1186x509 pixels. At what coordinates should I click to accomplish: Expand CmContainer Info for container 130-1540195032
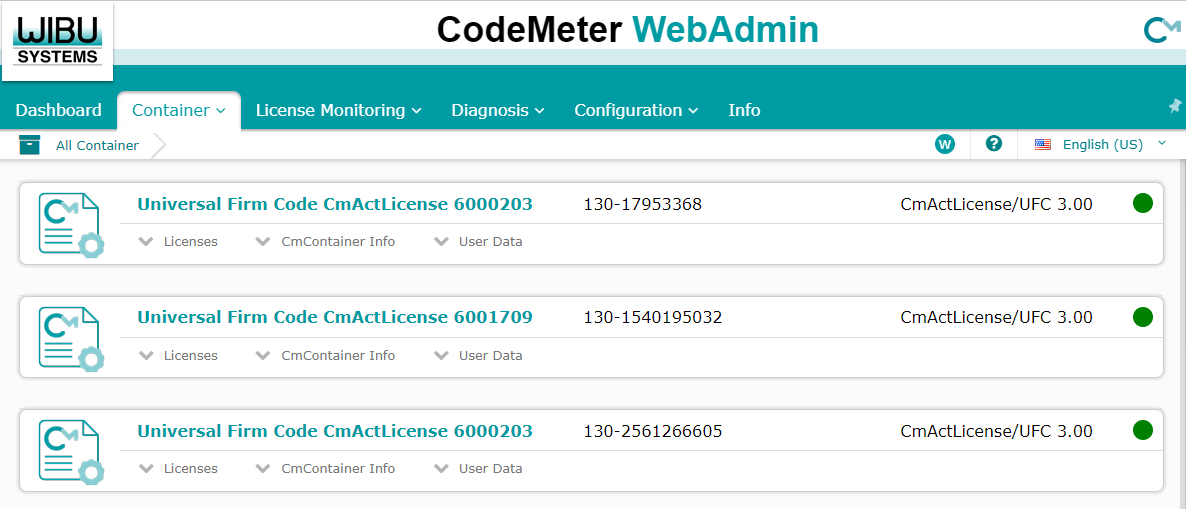(326, 356)
